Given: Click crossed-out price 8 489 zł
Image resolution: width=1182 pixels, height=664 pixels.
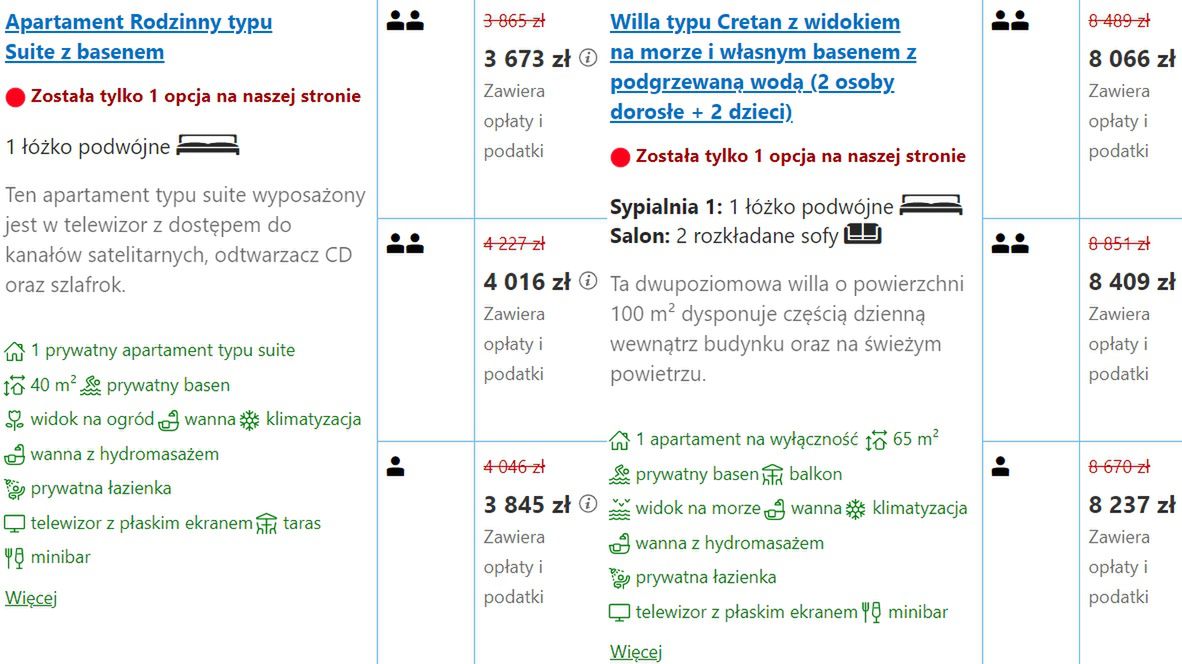Looking at the screenshot, I should [x=1119, y=21].
